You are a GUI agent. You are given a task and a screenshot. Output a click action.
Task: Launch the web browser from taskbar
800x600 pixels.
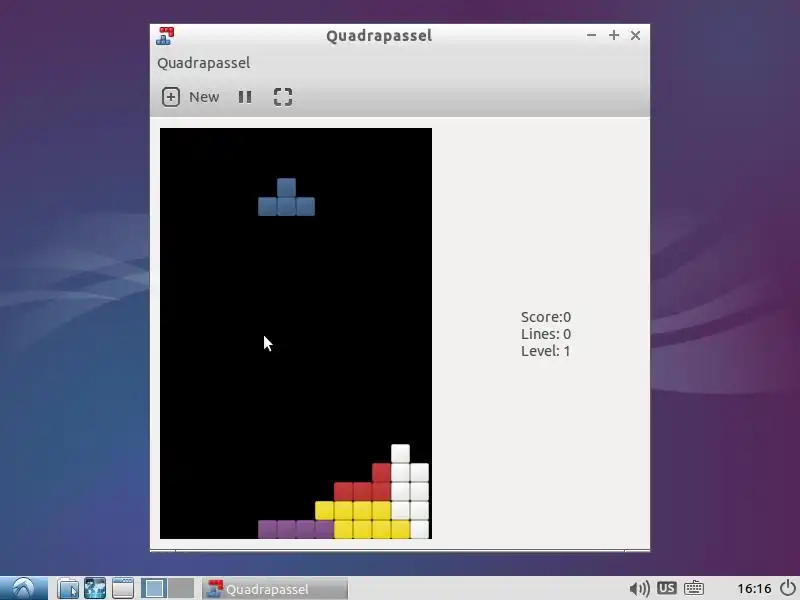pos(95,588)
